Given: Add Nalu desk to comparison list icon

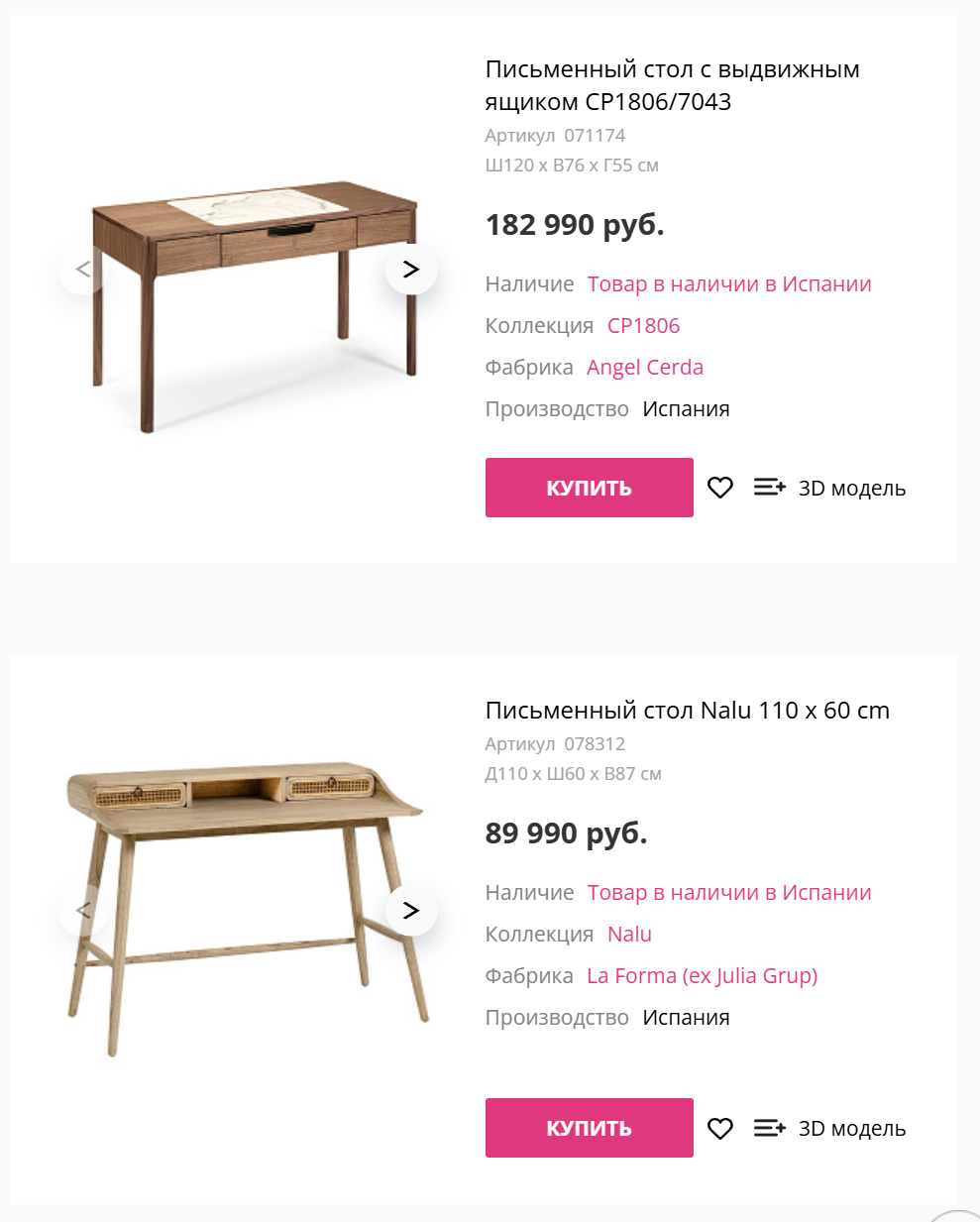Looking at the screenshot, I should click(770, 1128).
